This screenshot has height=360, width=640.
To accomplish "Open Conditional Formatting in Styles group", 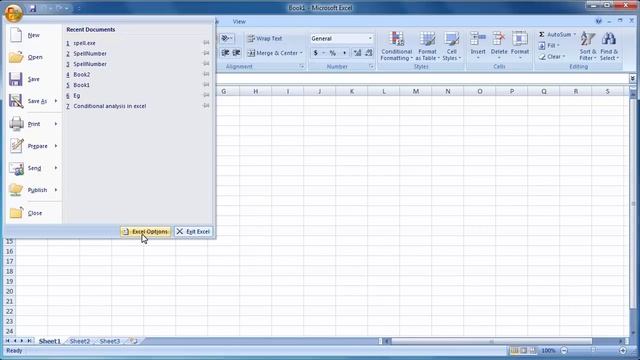I will [x=396, y=47].
